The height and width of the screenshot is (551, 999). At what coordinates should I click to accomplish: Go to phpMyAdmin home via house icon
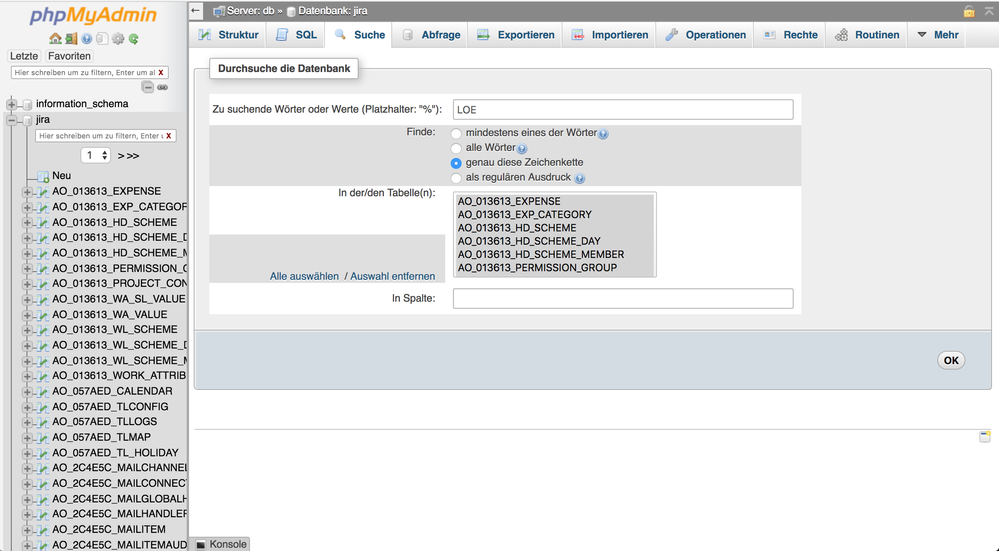tap(55, 39)
